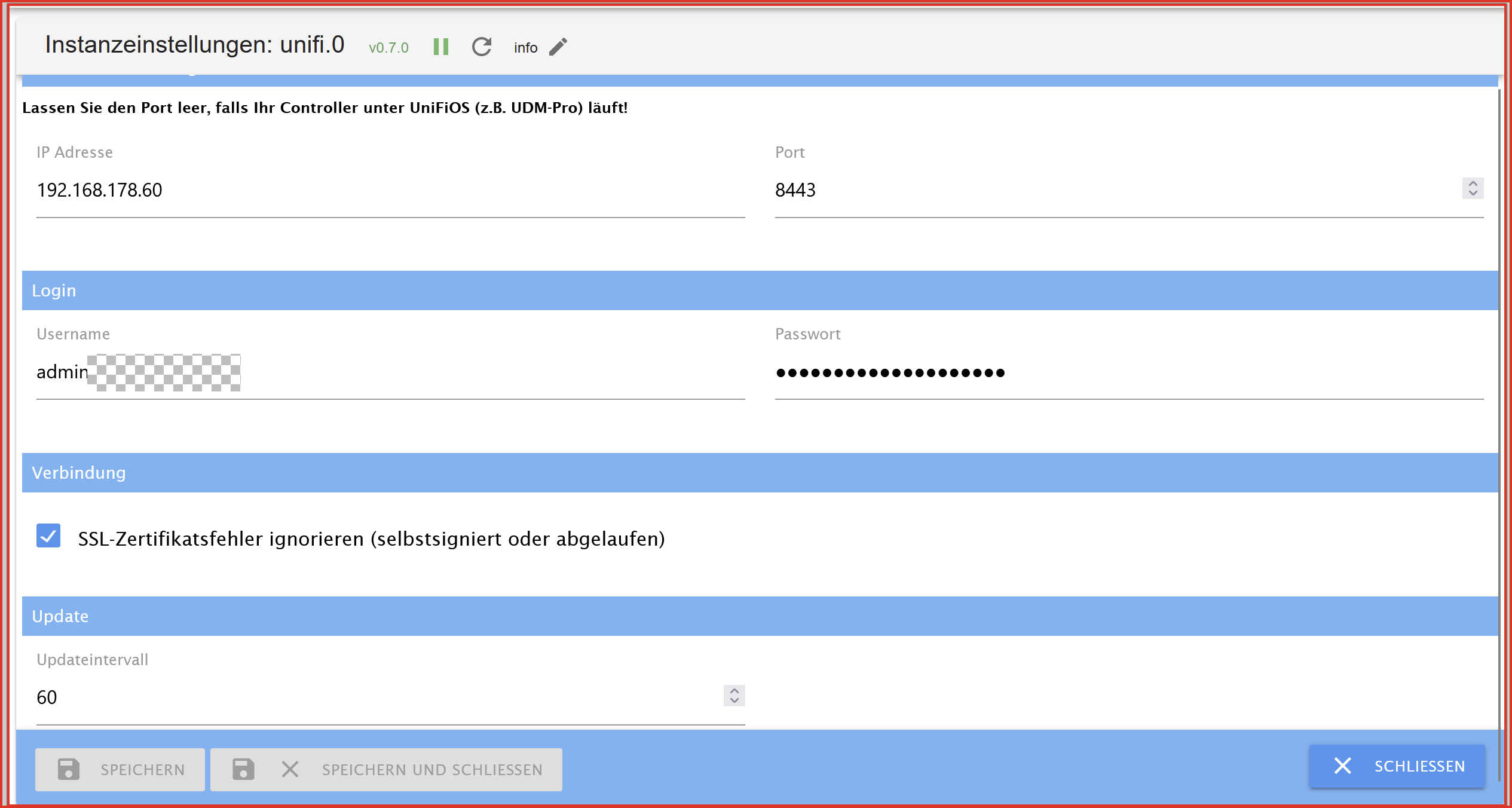Image resolution: width=1512 pixels, height=808 pixels.
Task: Click the IP Adresse input field
Action: pyautogui.click(x=388, y=190)
